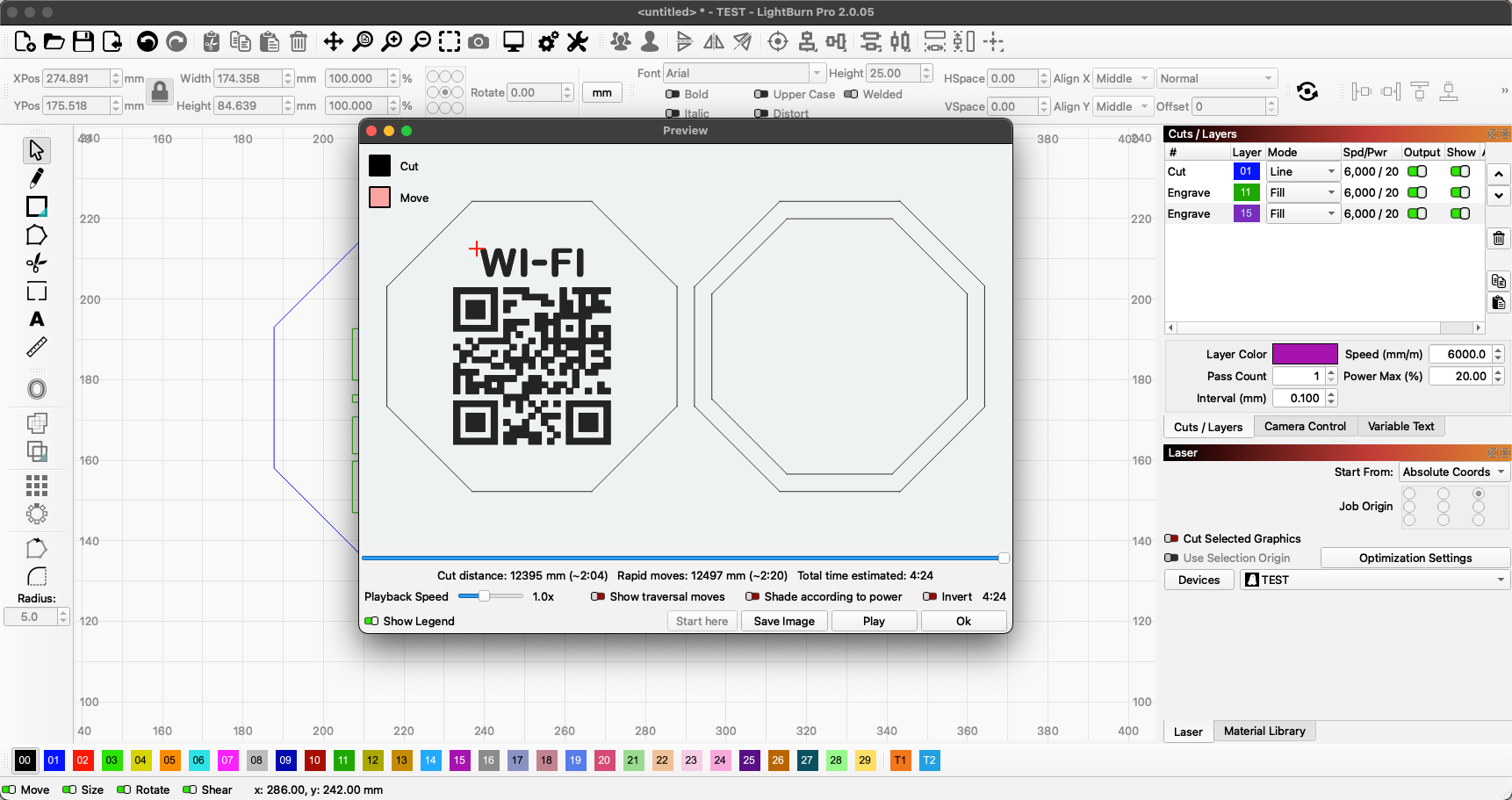This screenshot has width=1512, height=800.
Task: Expand Mode dropdown for Cut layer
Action: 1303,172
